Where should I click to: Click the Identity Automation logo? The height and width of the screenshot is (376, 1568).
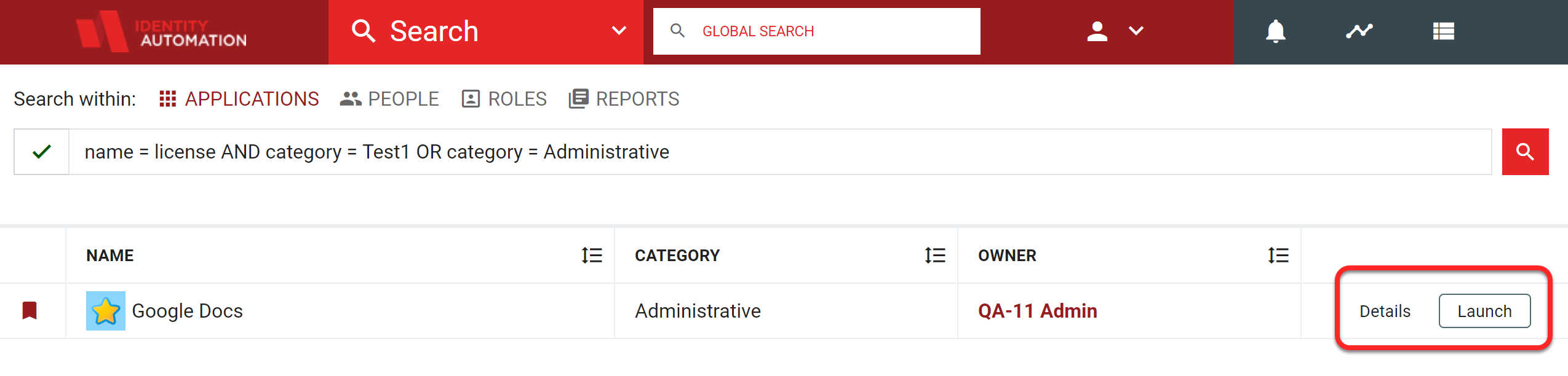(161, 31)
